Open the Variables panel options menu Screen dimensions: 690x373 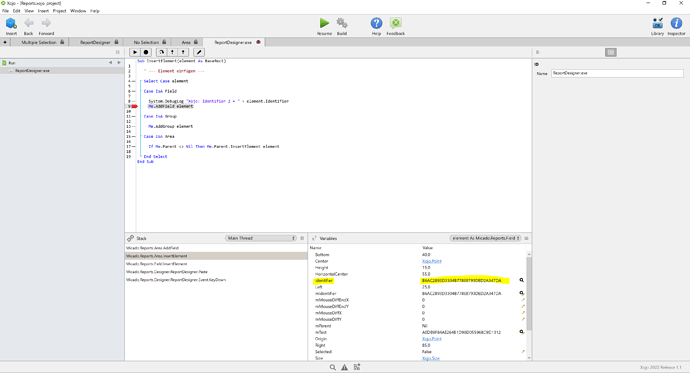coord(526,238)
